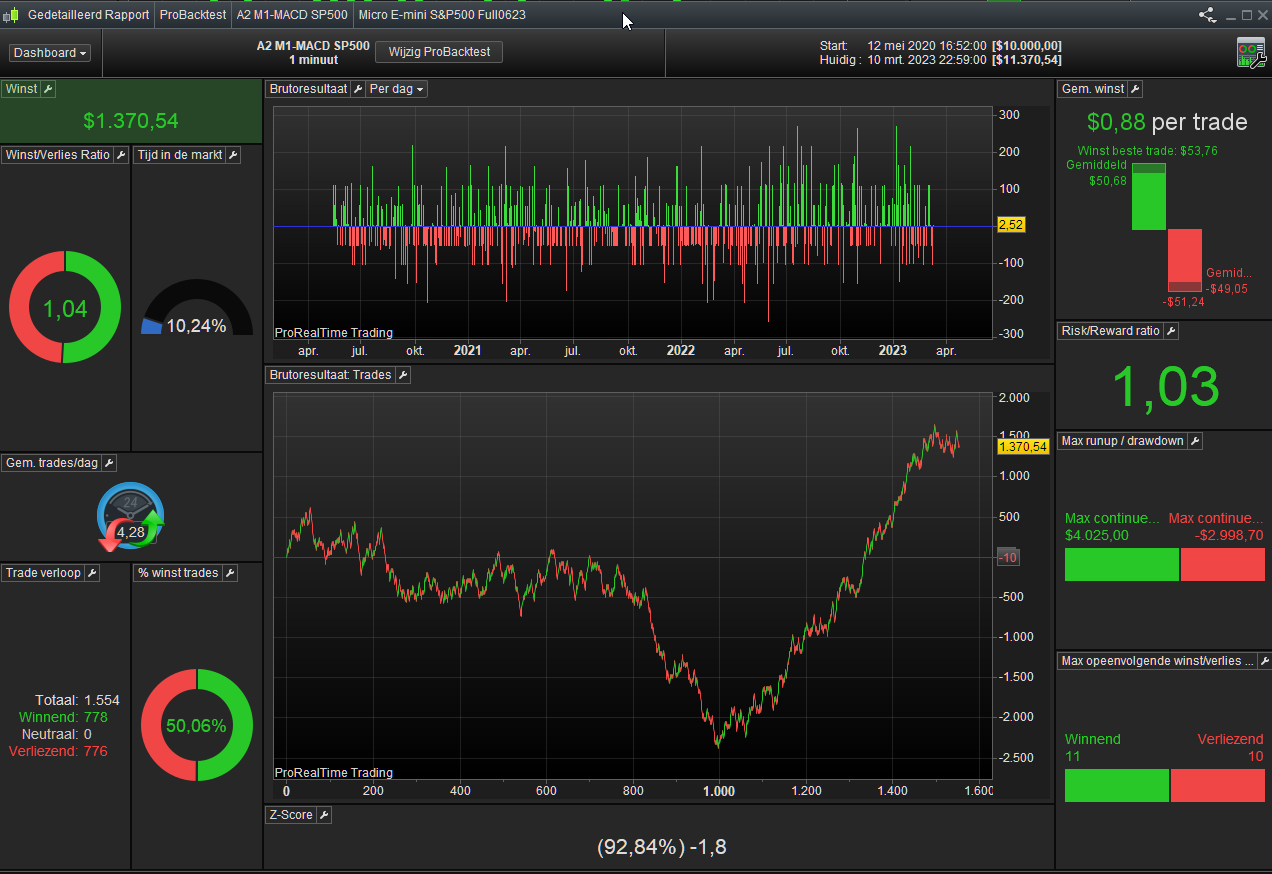Click the Trade verloop wrench icon
Viewport: 1272px width, 874px height.
pos(92,573)
